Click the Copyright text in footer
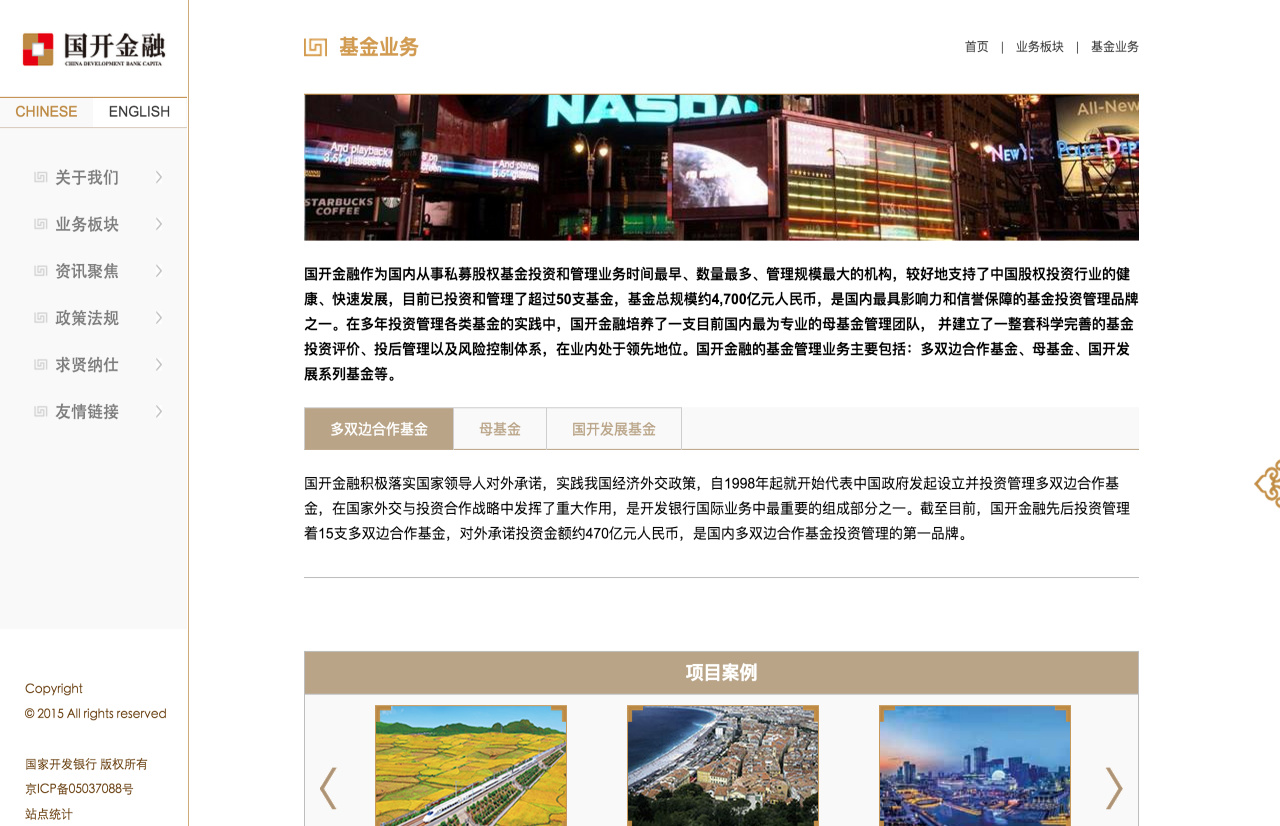Screen dimensions: 1280x826 (x=54, y=688)
